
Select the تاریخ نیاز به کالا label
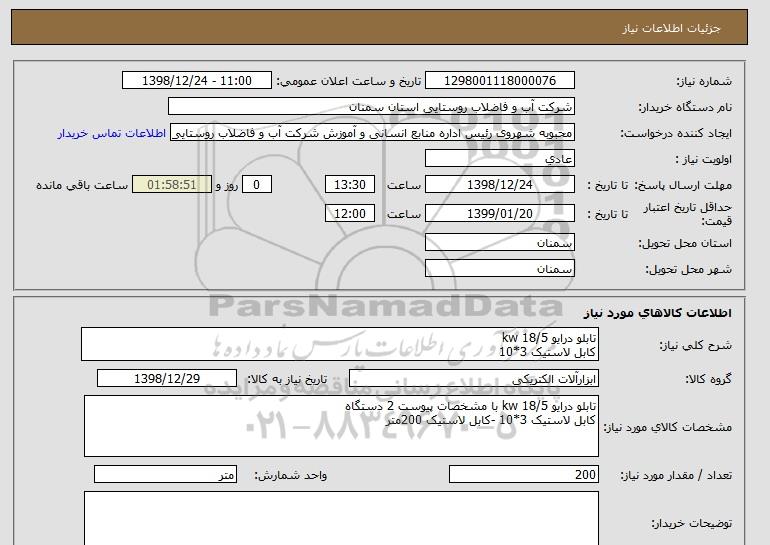pos(286,379)
